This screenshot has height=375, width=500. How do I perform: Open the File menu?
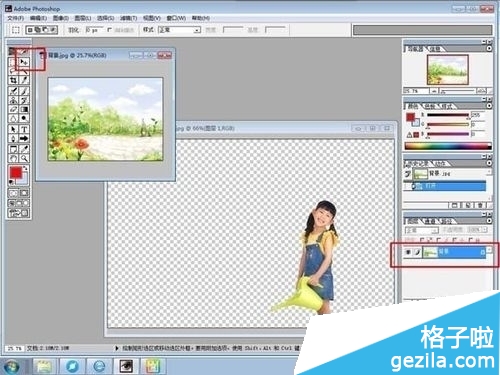click(15, 18)
